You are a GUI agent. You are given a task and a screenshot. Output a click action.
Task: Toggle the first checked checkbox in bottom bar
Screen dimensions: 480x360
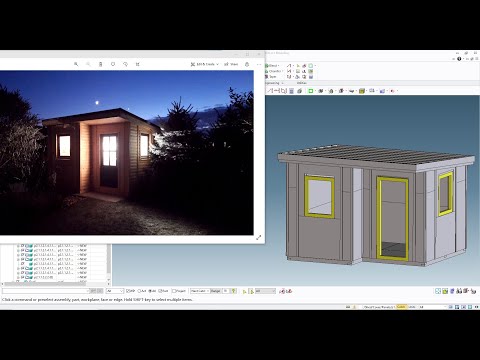pos(128,291)
